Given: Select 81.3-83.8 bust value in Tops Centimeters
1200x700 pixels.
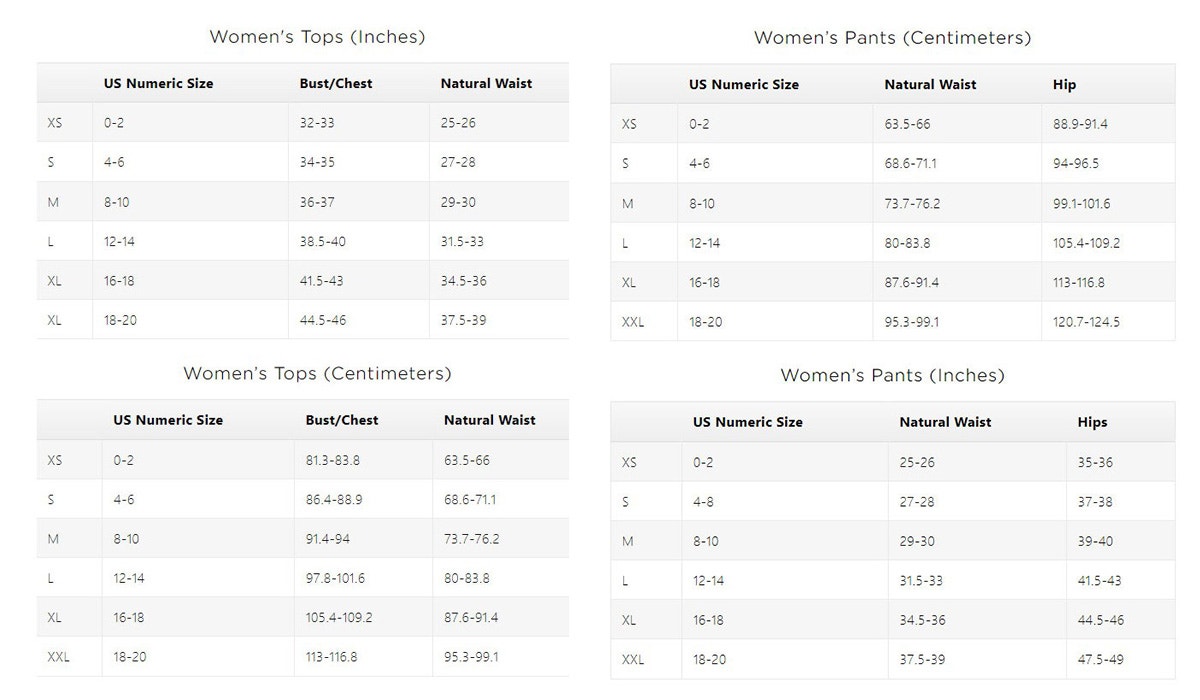Looking at the screenshot, I should [333, 461].
